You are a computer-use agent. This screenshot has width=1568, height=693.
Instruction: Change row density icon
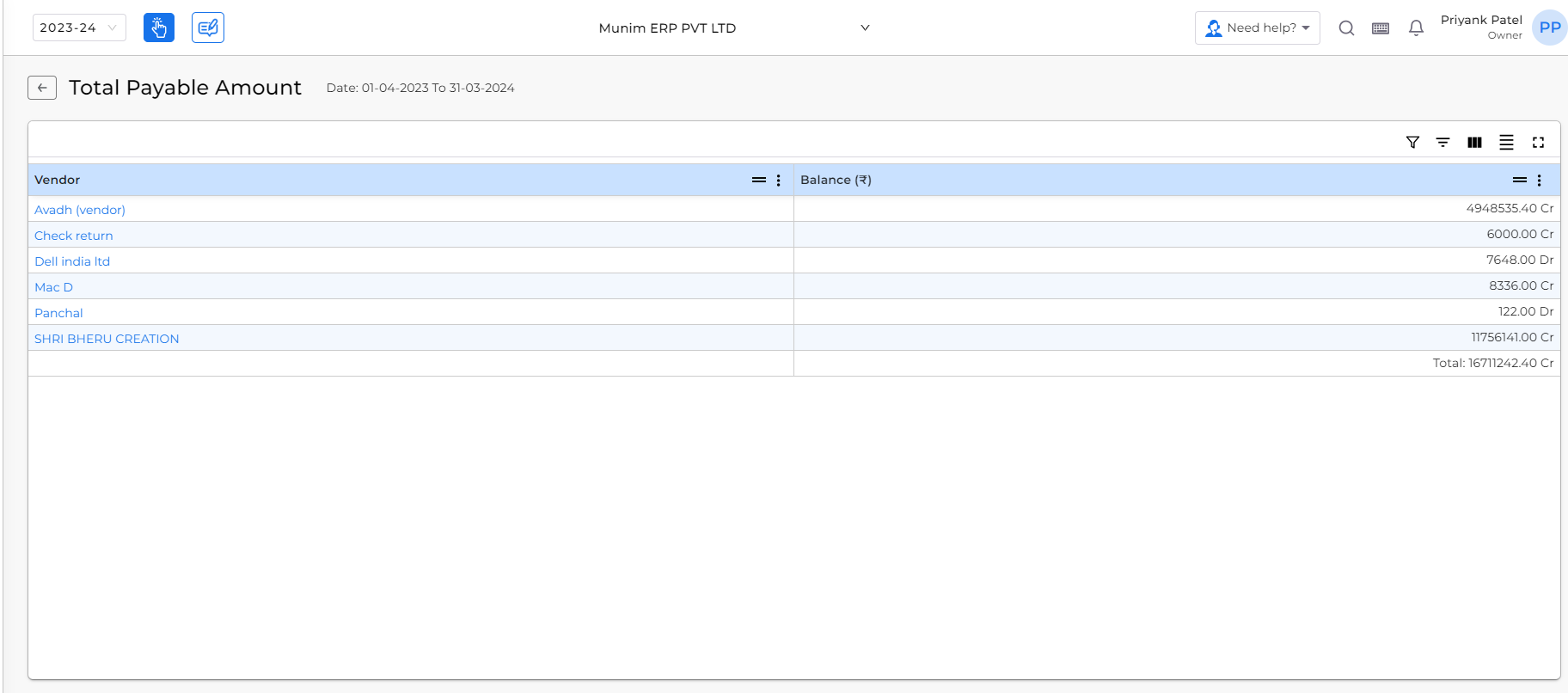(1507, 143)
